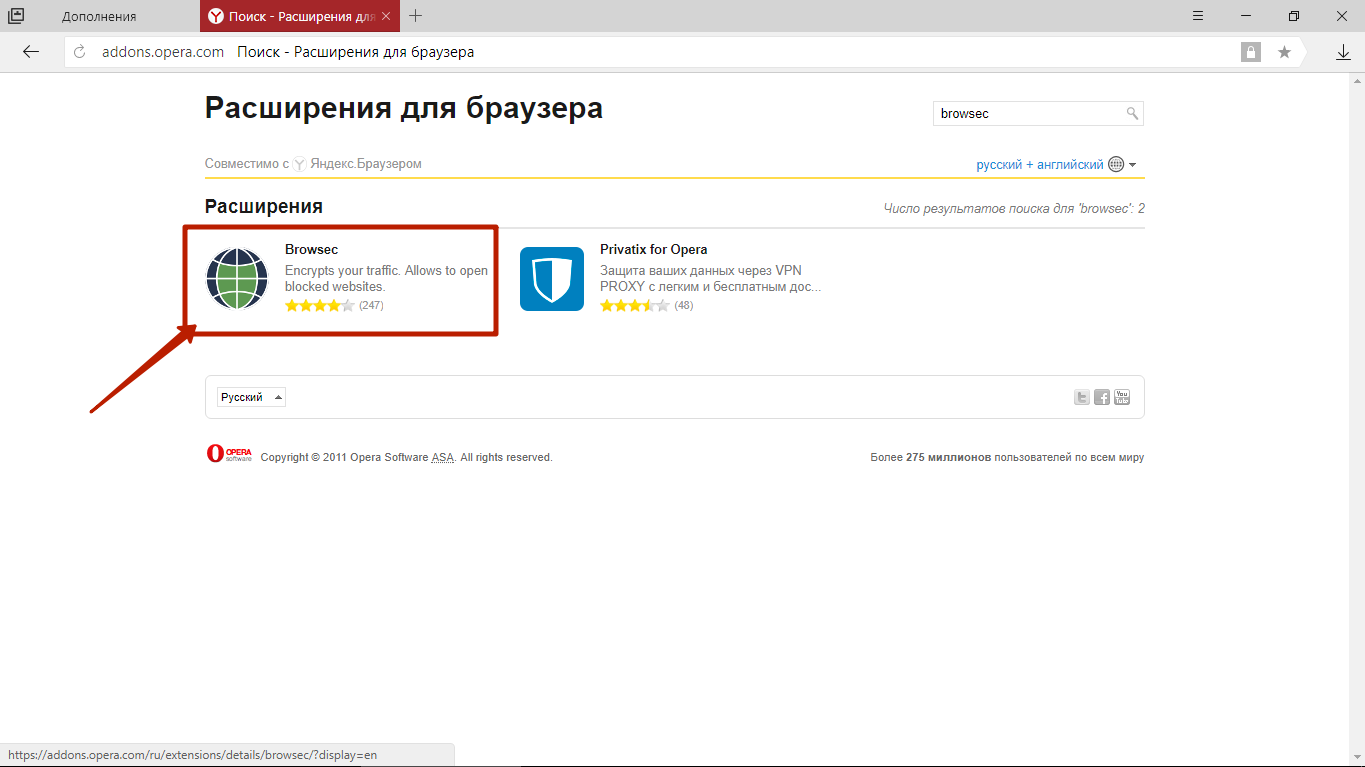The height and width of the screenshot is (767, 1365).
Task: Open the Privatix for Opera title link
Action: click(x=654, y=250)
